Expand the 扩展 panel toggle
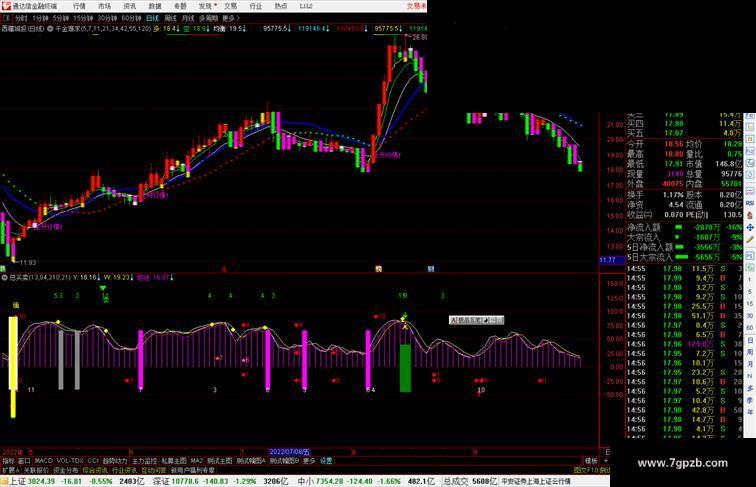 click(x=11, y=470)
